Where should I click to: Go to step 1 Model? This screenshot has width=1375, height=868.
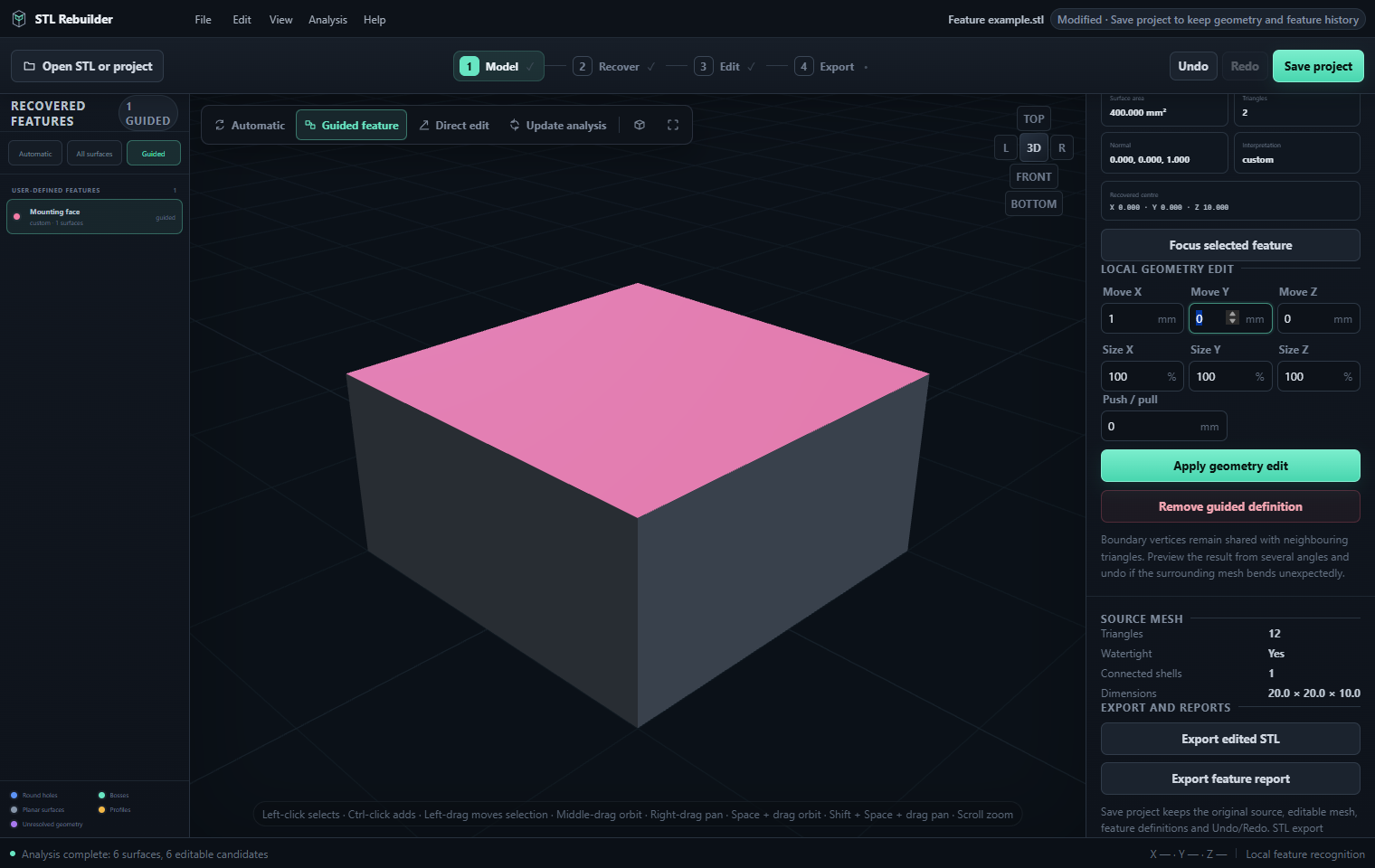coord(498,66)
